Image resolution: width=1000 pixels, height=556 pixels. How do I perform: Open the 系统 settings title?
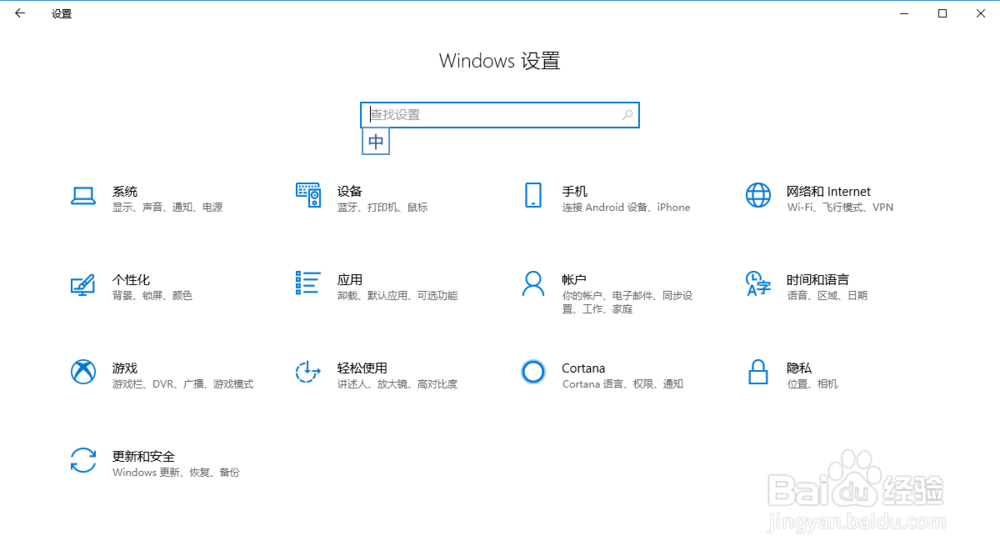click(125, 191)
